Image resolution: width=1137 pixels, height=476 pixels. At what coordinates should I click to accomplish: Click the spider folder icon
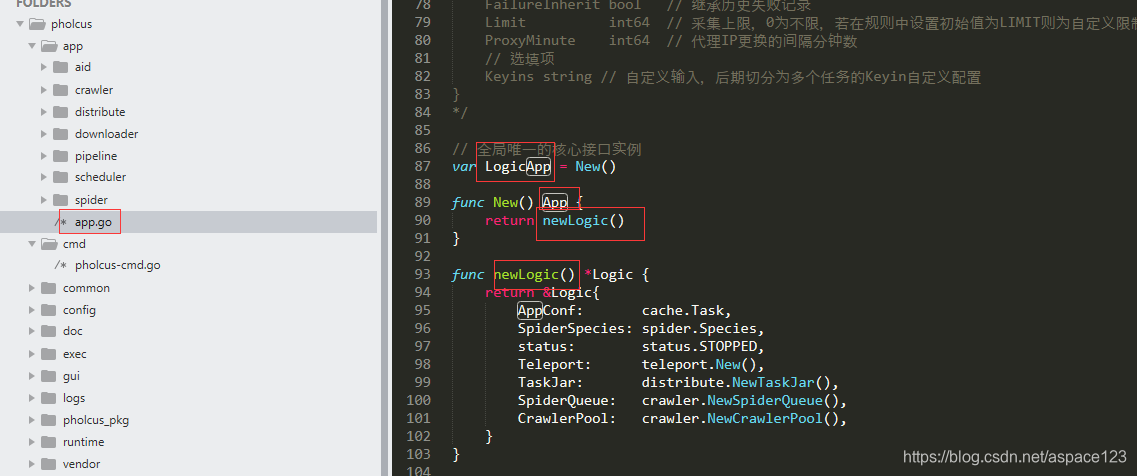point(61,200)
